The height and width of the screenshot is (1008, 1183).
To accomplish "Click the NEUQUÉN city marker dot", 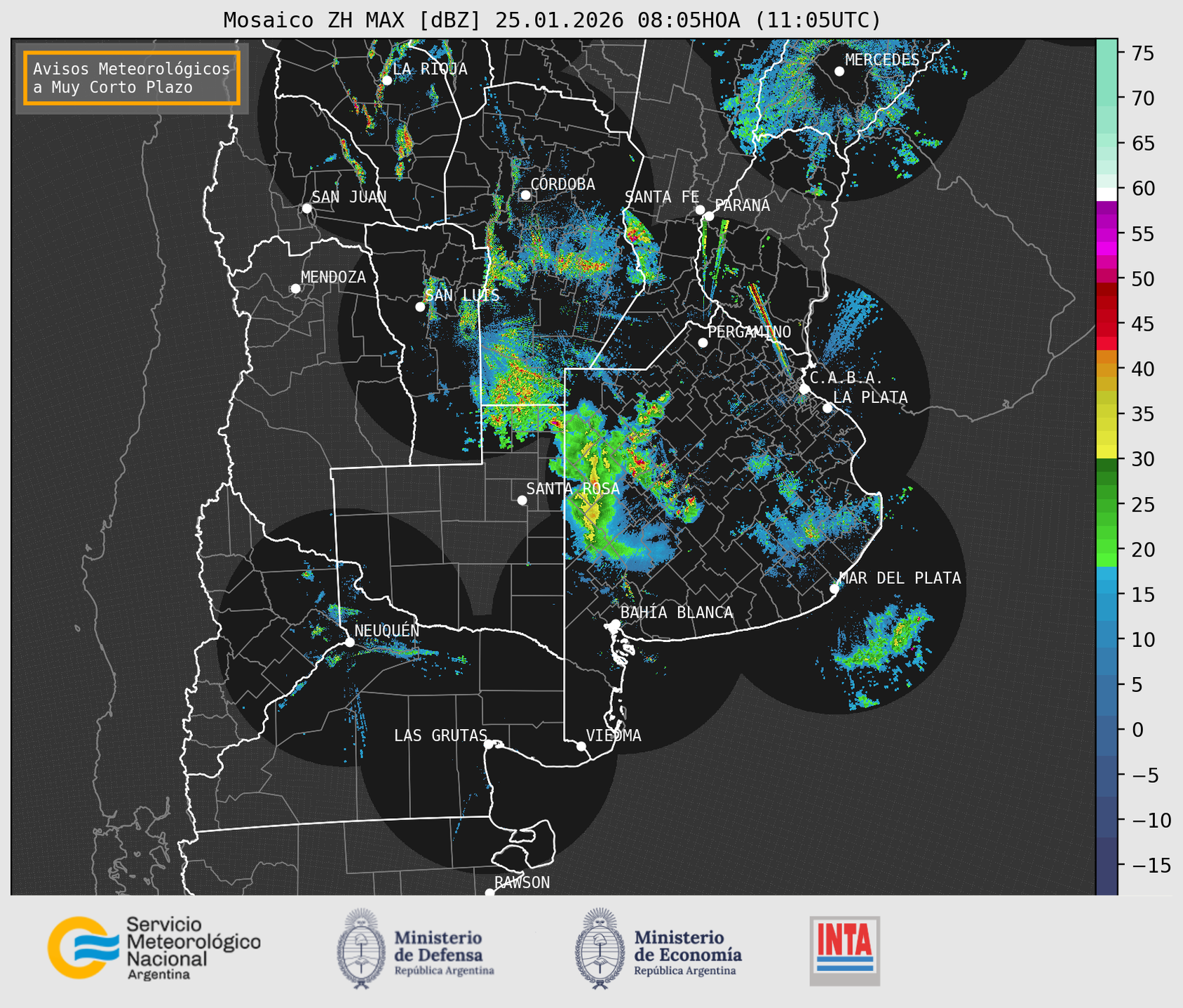I will pos(349,641).
